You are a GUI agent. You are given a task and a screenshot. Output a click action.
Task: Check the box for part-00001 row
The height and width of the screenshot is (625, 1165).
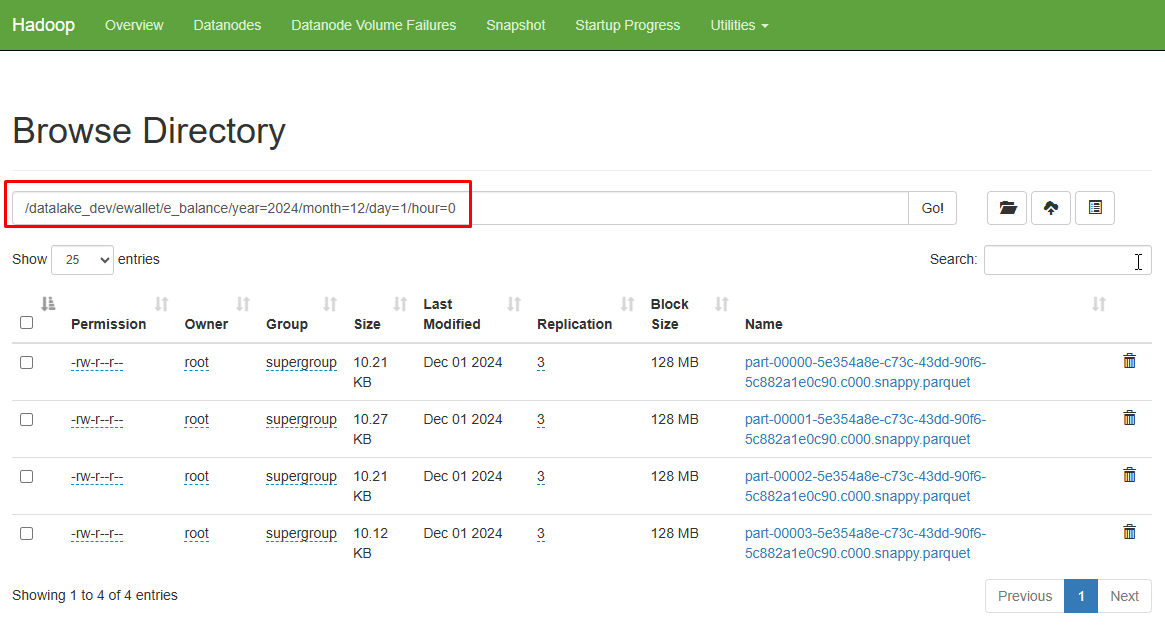pos(27,420)
